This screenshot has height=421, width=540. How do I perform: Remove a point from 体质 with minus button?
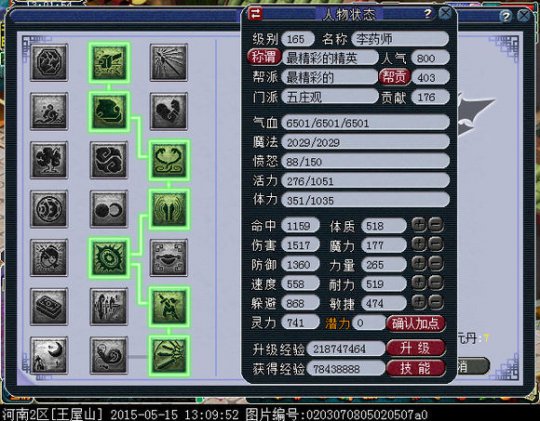tap(436, 225)
